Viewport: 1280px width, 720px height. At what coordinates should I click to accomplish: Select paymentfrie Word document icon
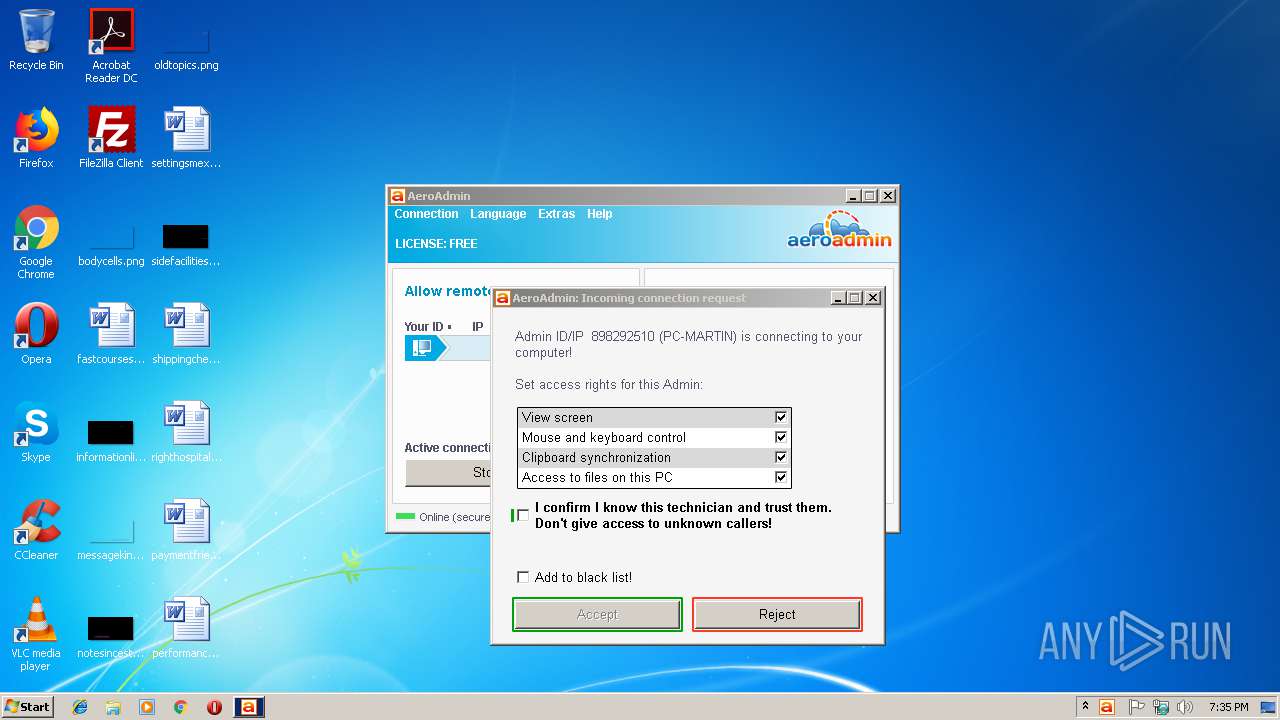click(186, 530)
